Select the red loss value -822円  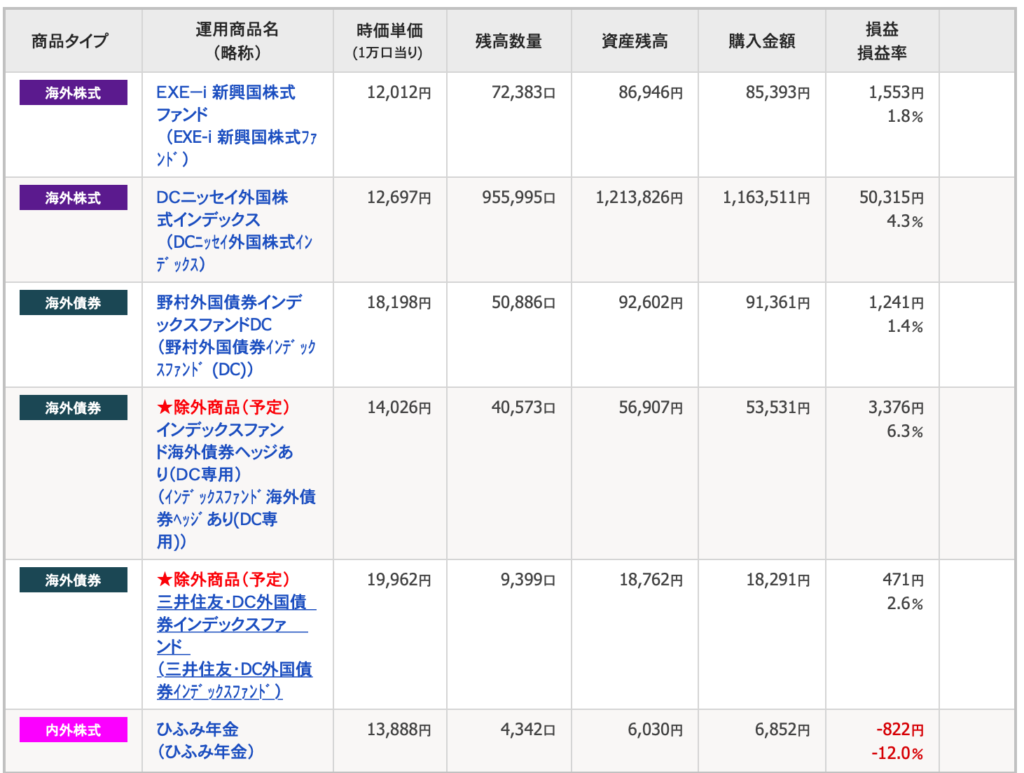point(900,730)
